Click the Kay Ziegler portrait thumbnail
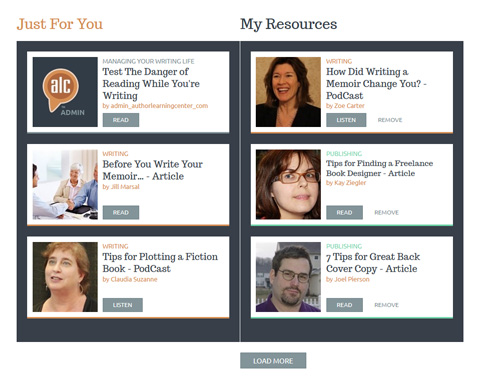 [x=288, y=184]
